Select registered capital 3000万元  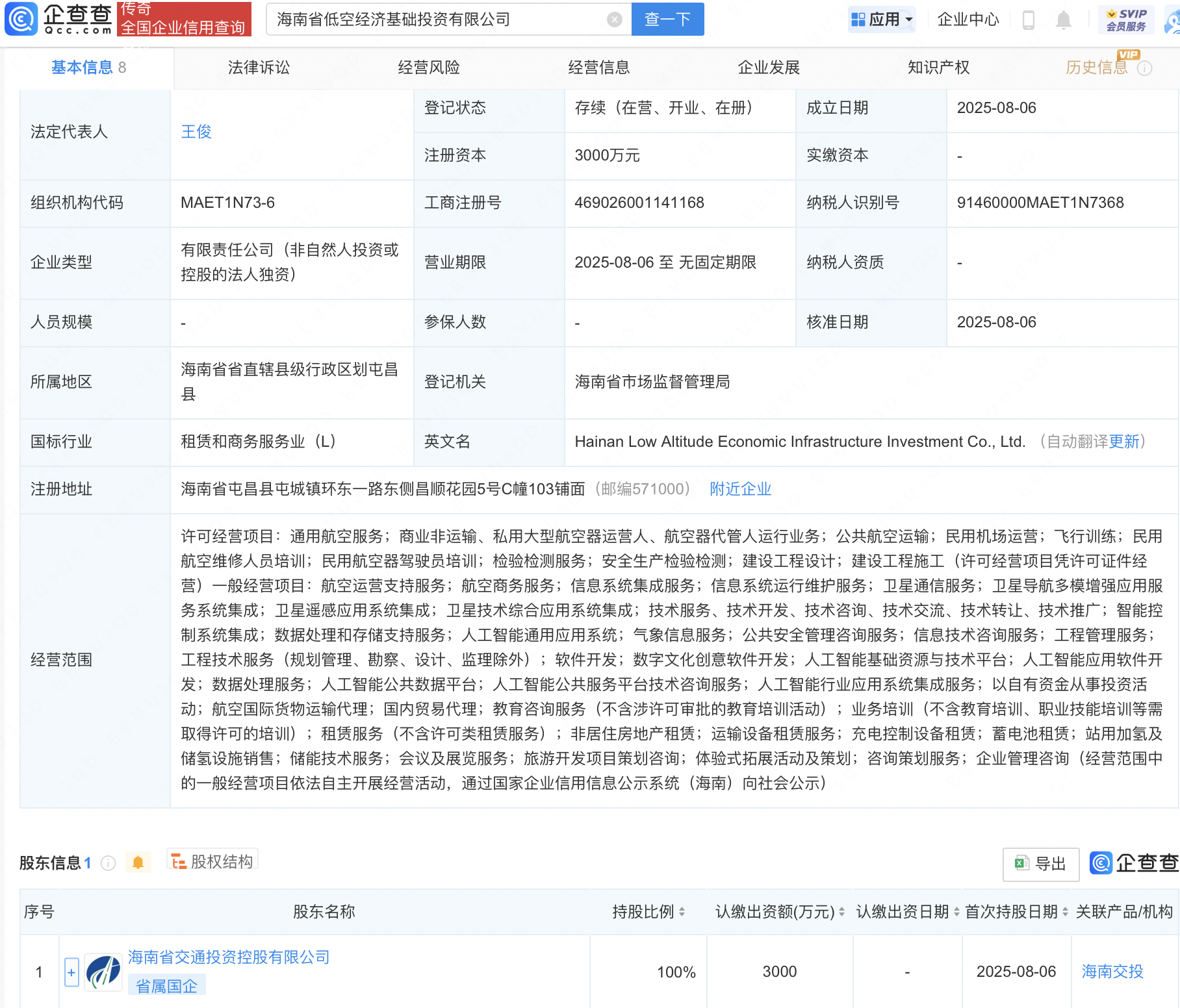608,155
